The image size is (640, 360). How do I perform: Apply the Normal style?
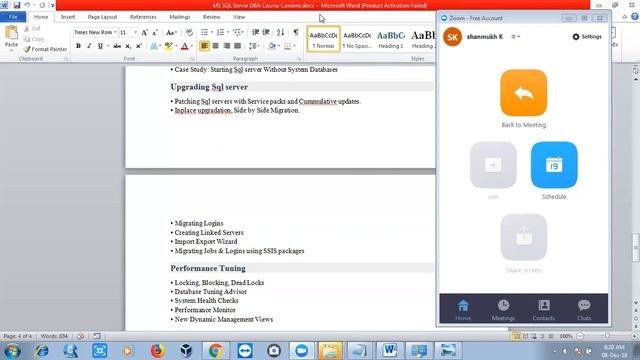(323, 39)
